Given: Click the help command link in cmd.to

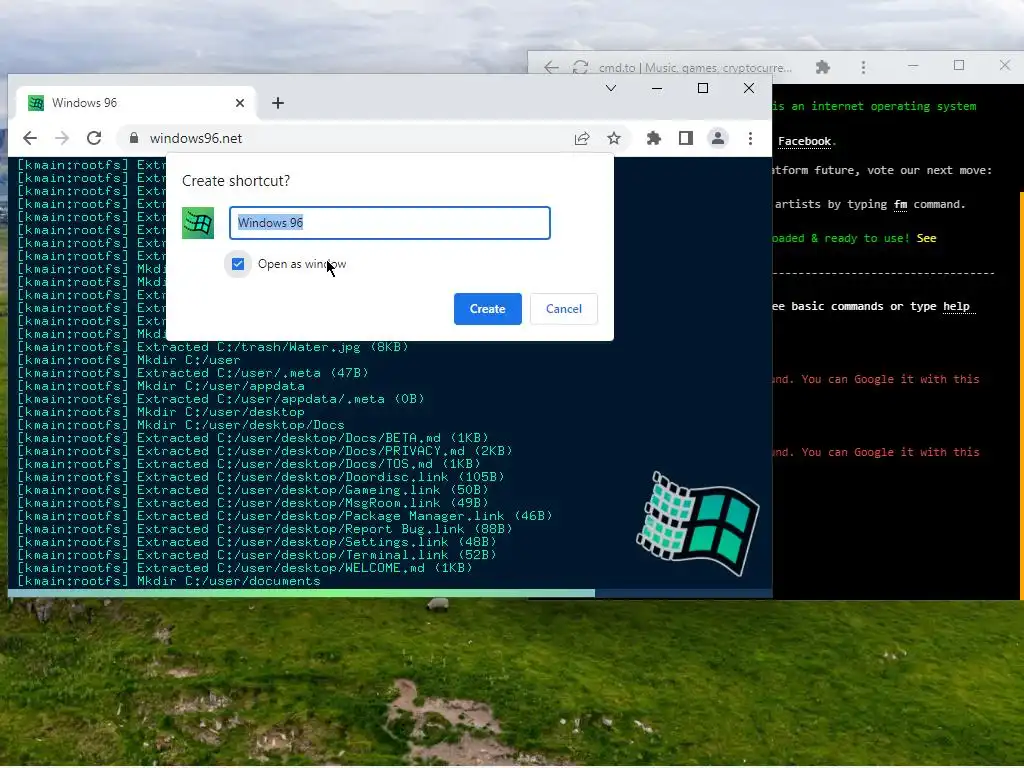Looking at the screenshot, I should (x=956, y=306).
